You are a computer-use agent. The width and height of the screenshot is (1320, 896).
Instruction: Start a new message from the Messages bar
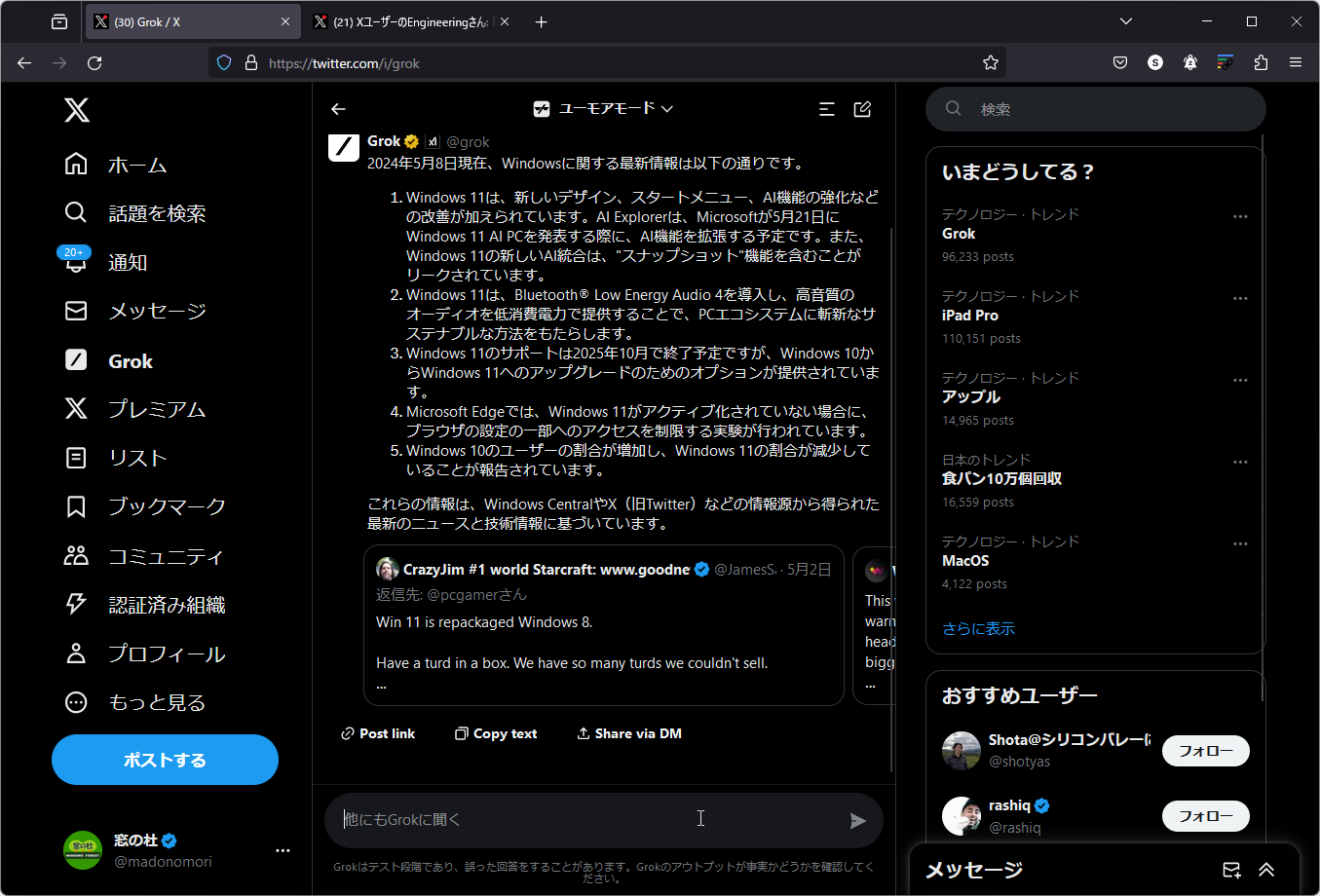pos(1230,870)
